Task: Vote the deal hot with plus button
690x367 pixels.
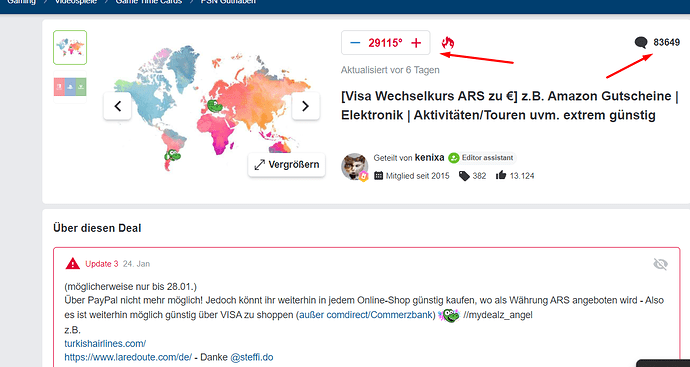Action: (x=416, y=43)
